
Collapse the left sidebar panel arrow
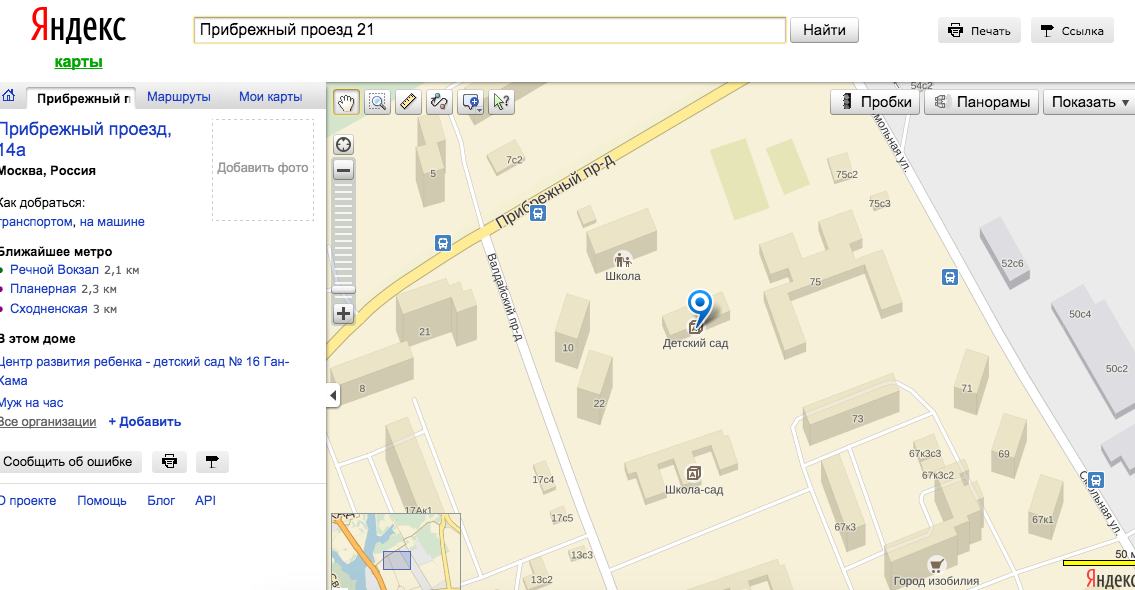[x=333, y=395]
